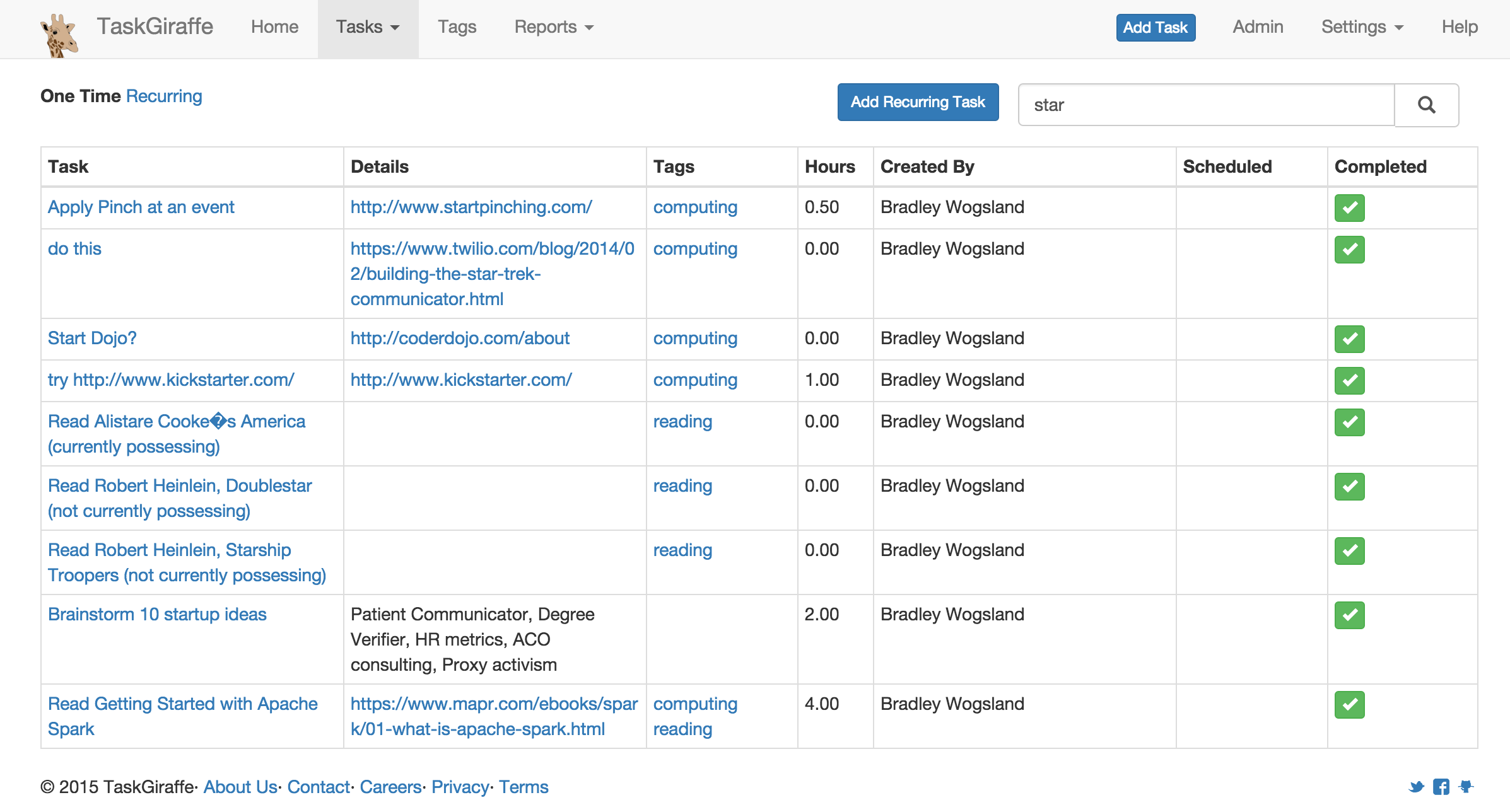
Task: Toggle completed check for Apply Pinch task
Action: coord(1349,207)
